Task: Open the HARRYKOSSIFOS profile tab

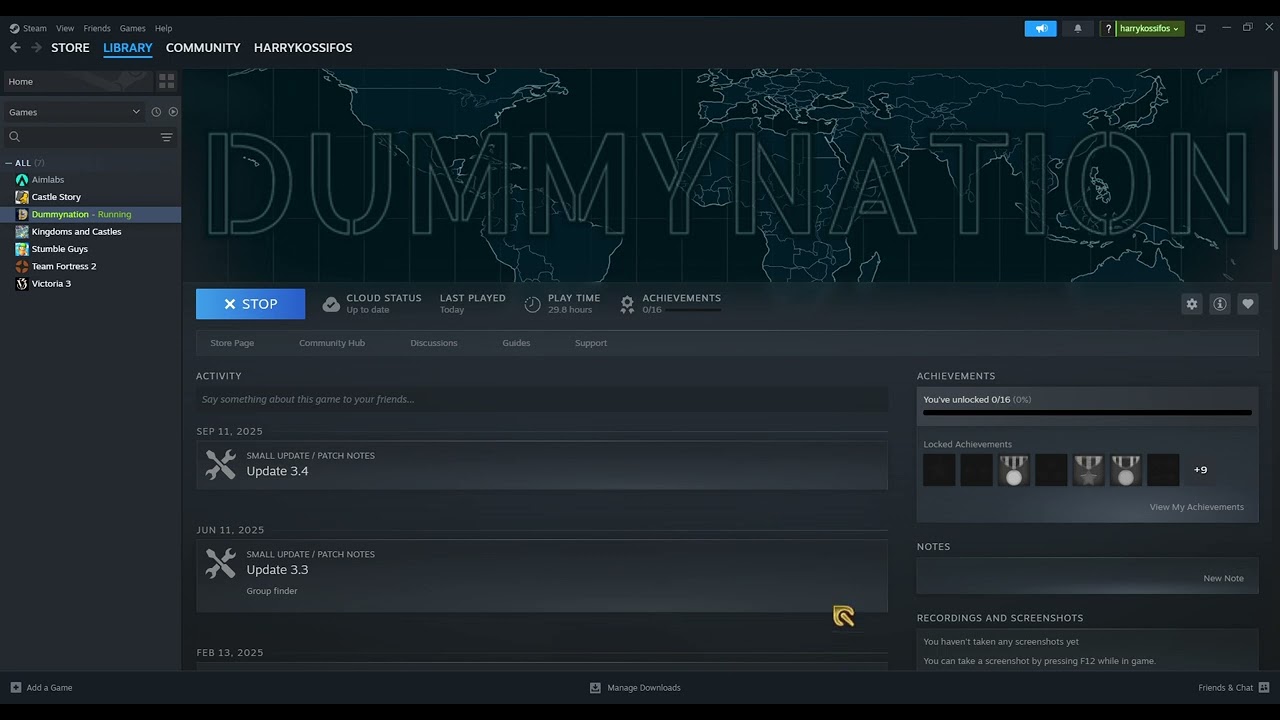Action: tap(303, 47)
